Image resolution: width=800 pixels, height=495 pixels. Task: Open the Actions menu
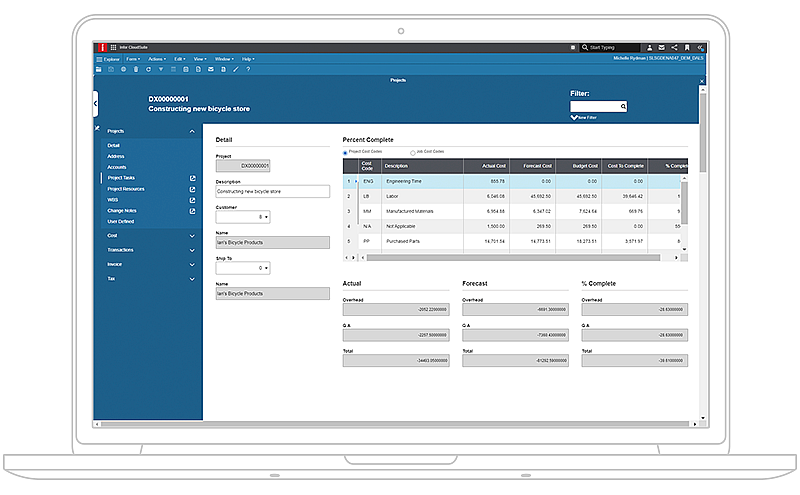[x=155, y=59]
